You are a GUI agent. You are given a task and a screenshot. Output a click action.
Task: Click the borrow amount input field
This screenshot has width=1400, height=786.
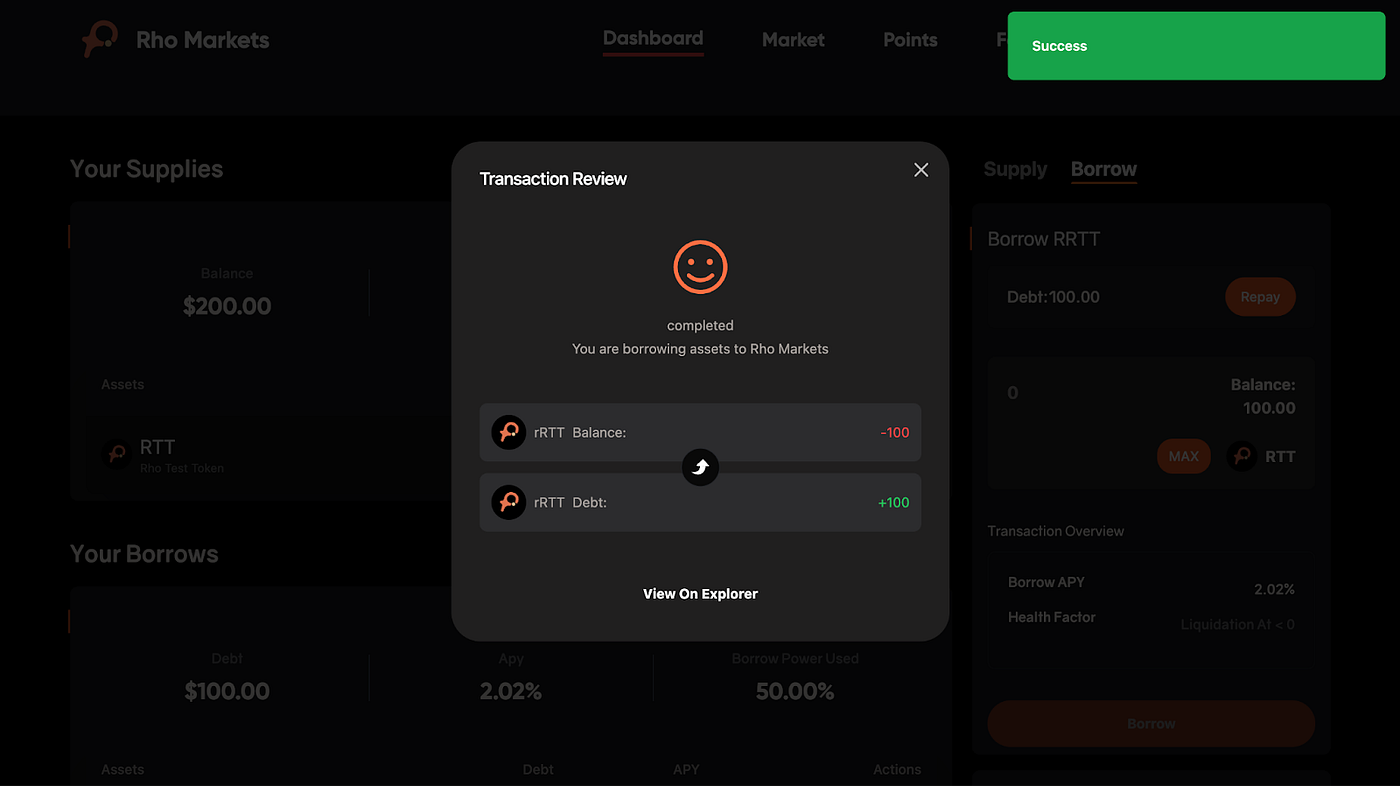(x=1080, y=393)
